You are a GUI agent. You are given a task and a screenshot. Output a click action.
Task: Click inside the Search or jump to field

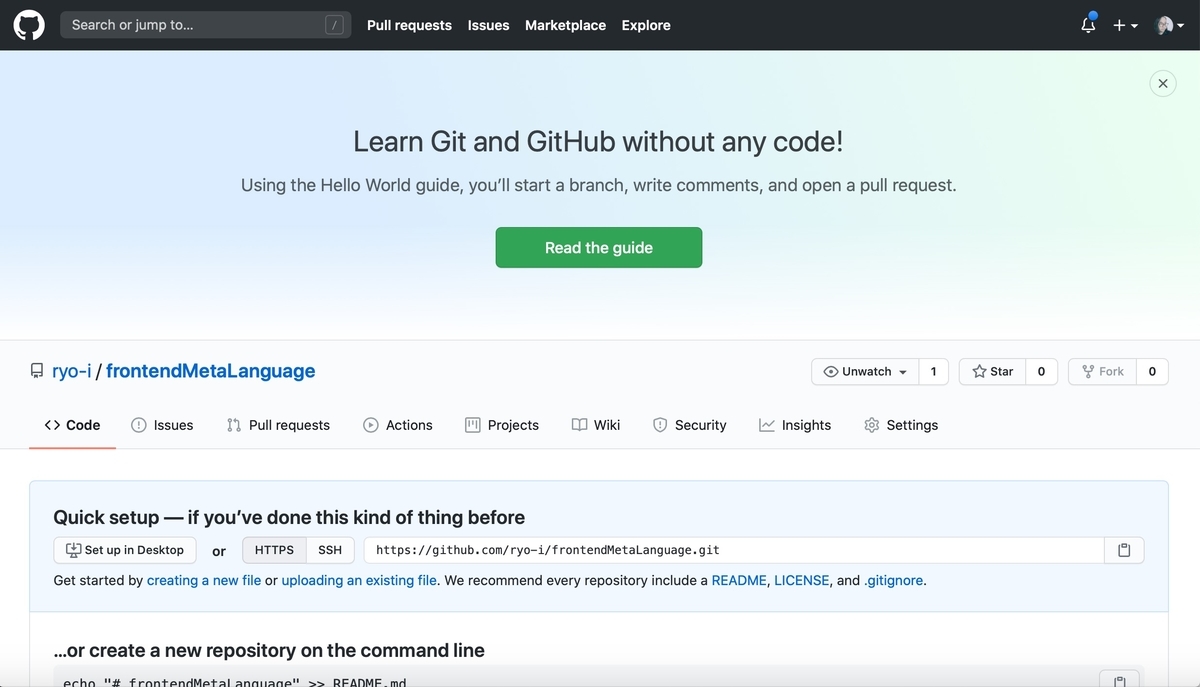206,25
